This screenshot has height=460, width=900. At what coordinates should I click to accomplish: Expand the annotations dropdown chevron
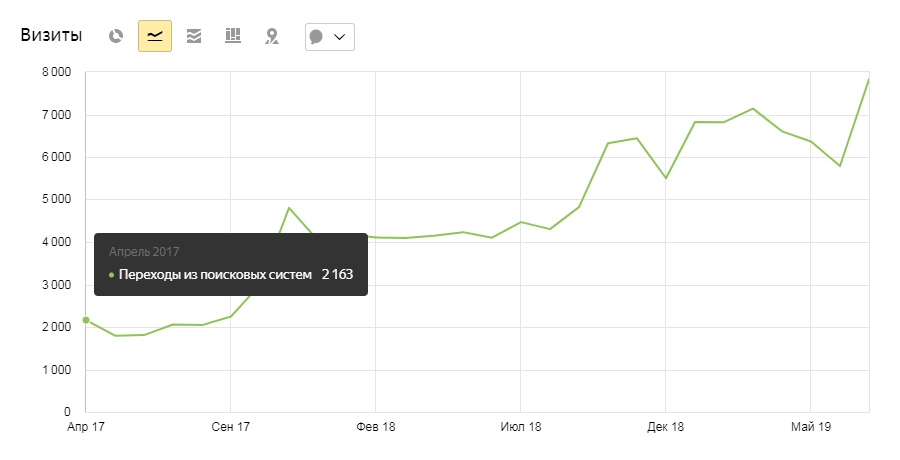pos(340,37)
